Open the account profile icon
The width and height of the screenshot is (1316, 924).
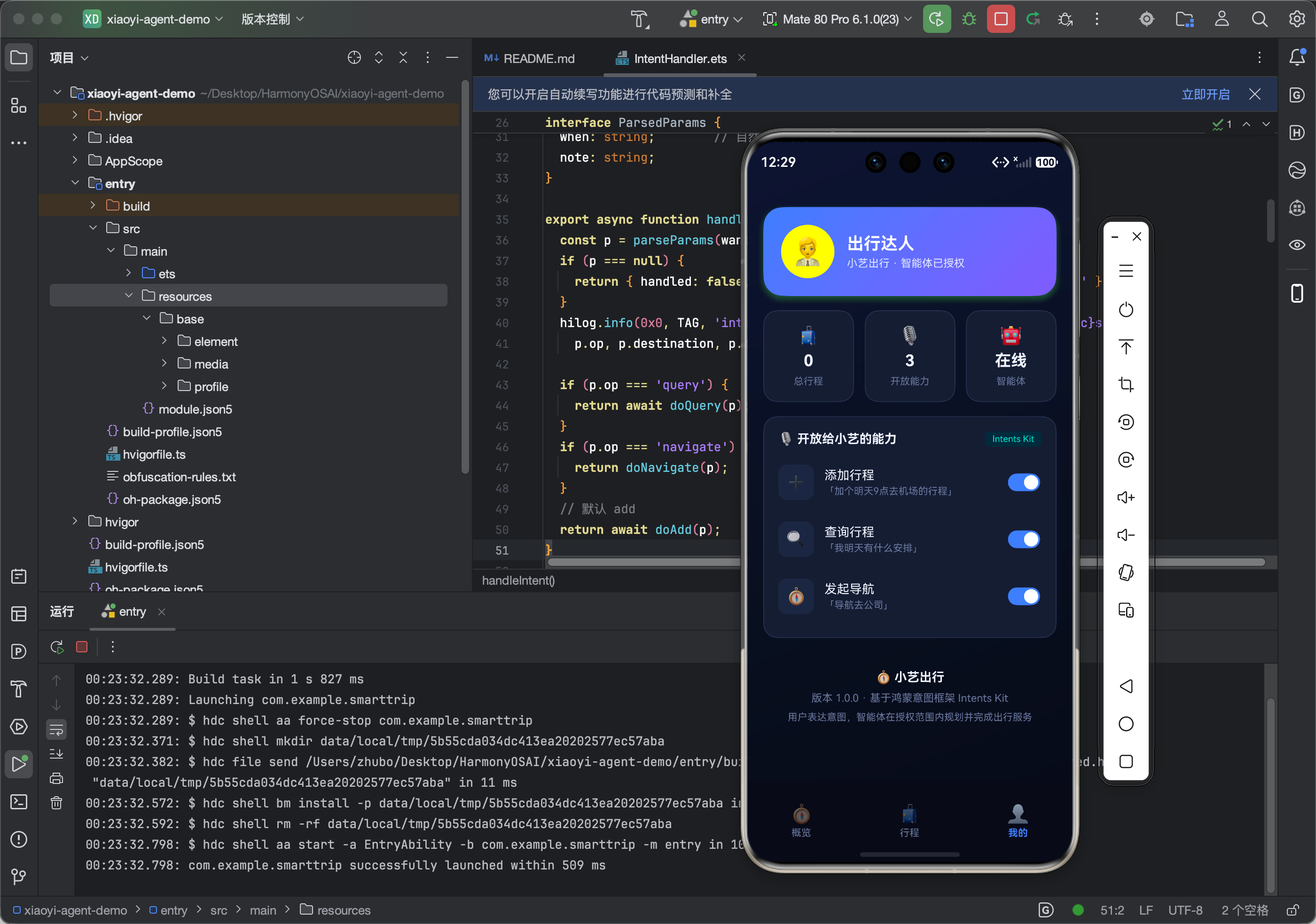(x=1222, y=19)
